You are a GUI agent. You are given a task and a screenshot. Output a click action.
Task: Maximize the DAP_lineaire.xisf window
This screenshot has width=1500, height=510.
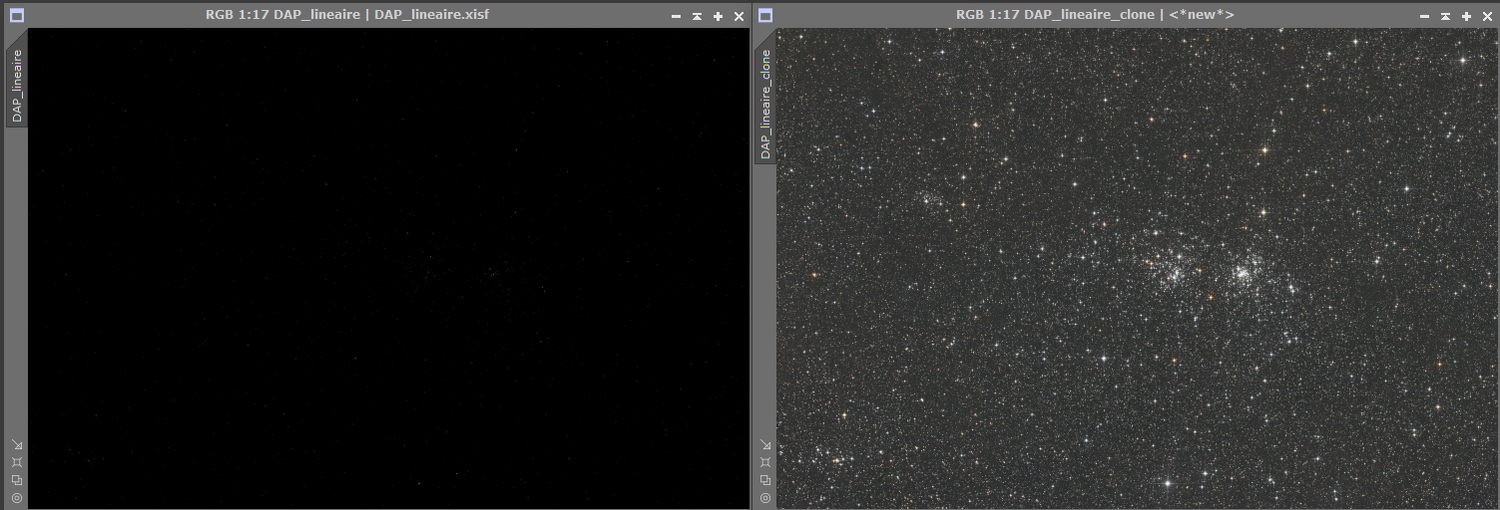tap(718, 16)
